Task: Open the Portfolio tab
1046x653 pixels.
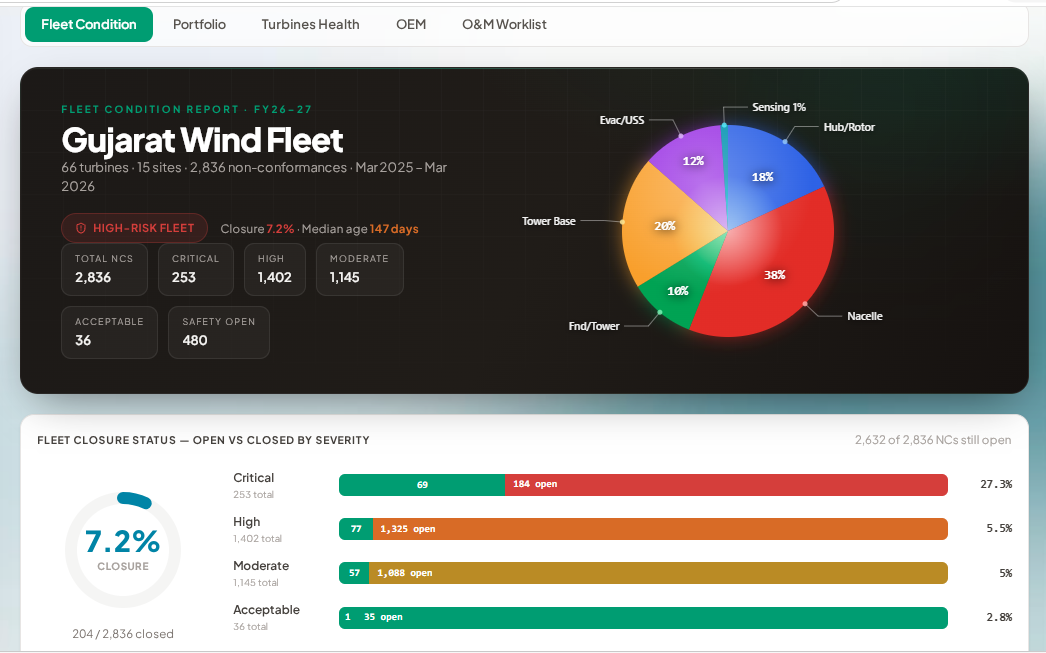Action: 199,25
